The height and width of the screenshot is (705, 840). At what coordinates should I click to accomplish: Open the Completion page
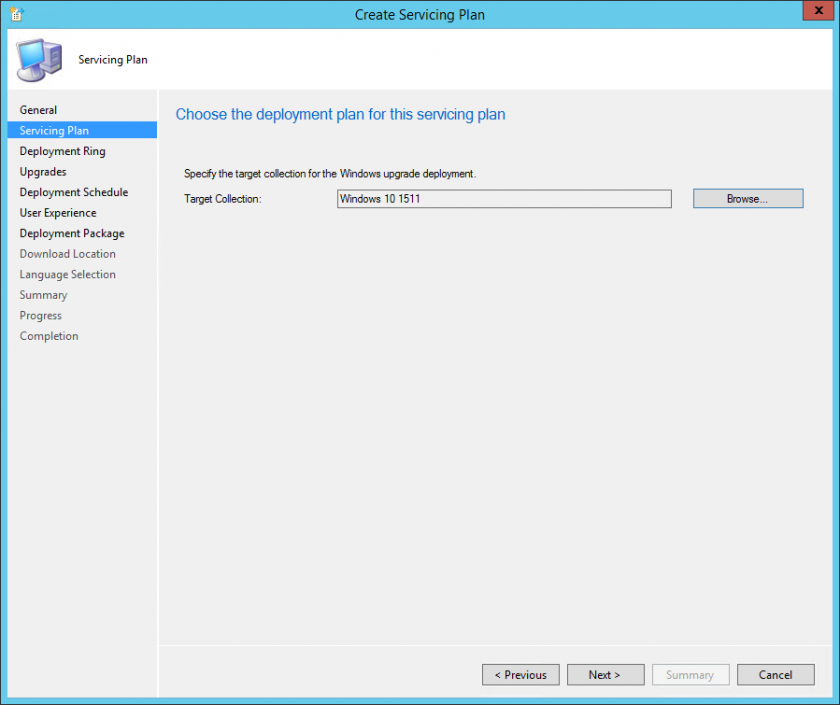(x=48, y=335)
